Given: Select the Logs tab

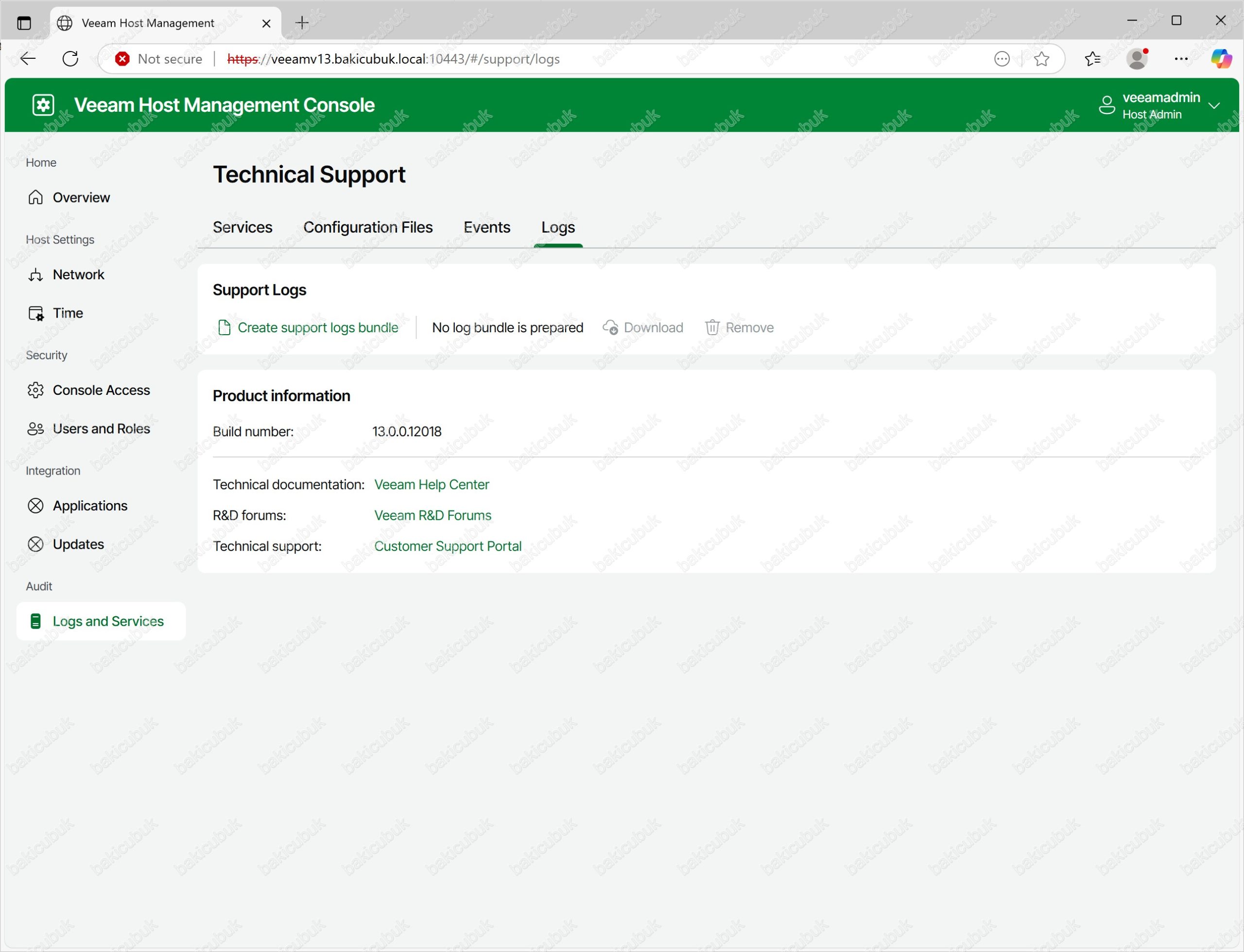Looking at the screenshot, I should point(558,227).
